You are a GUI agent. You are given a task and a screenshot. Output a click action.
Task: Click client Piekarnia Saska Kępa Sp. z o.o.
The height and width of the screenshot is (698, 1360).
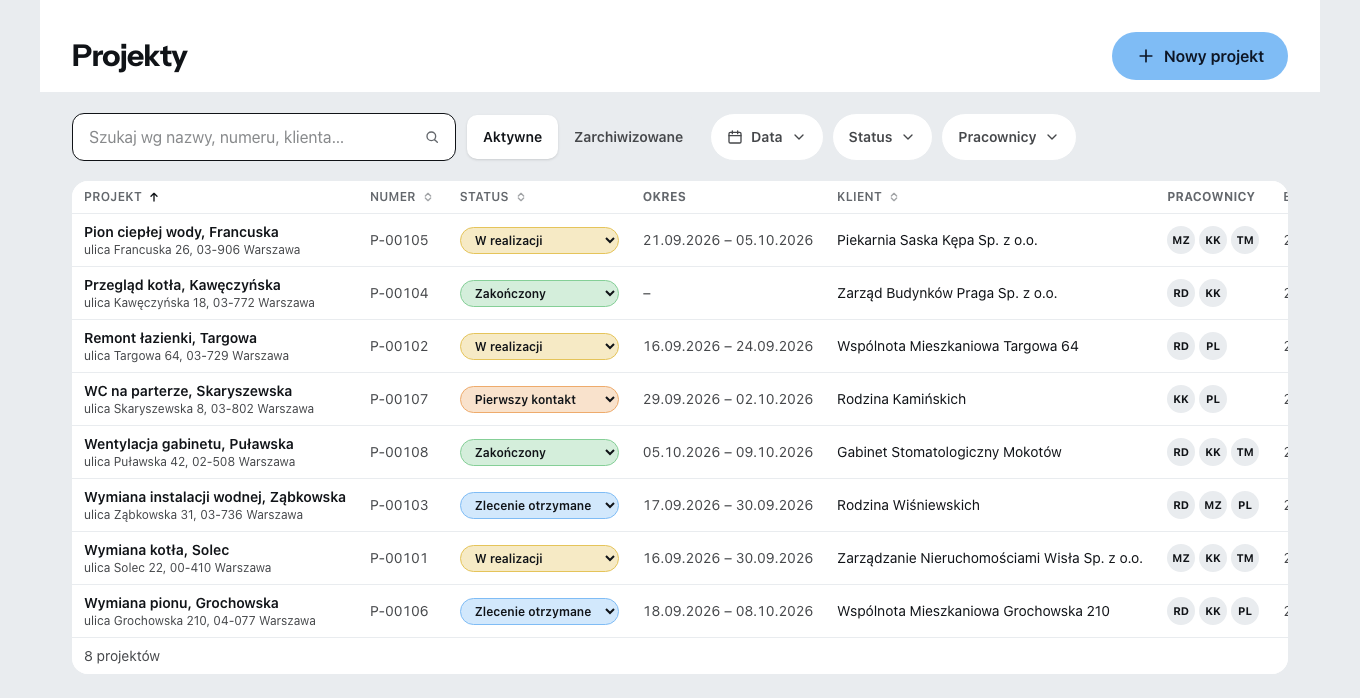tap(937, 240)
